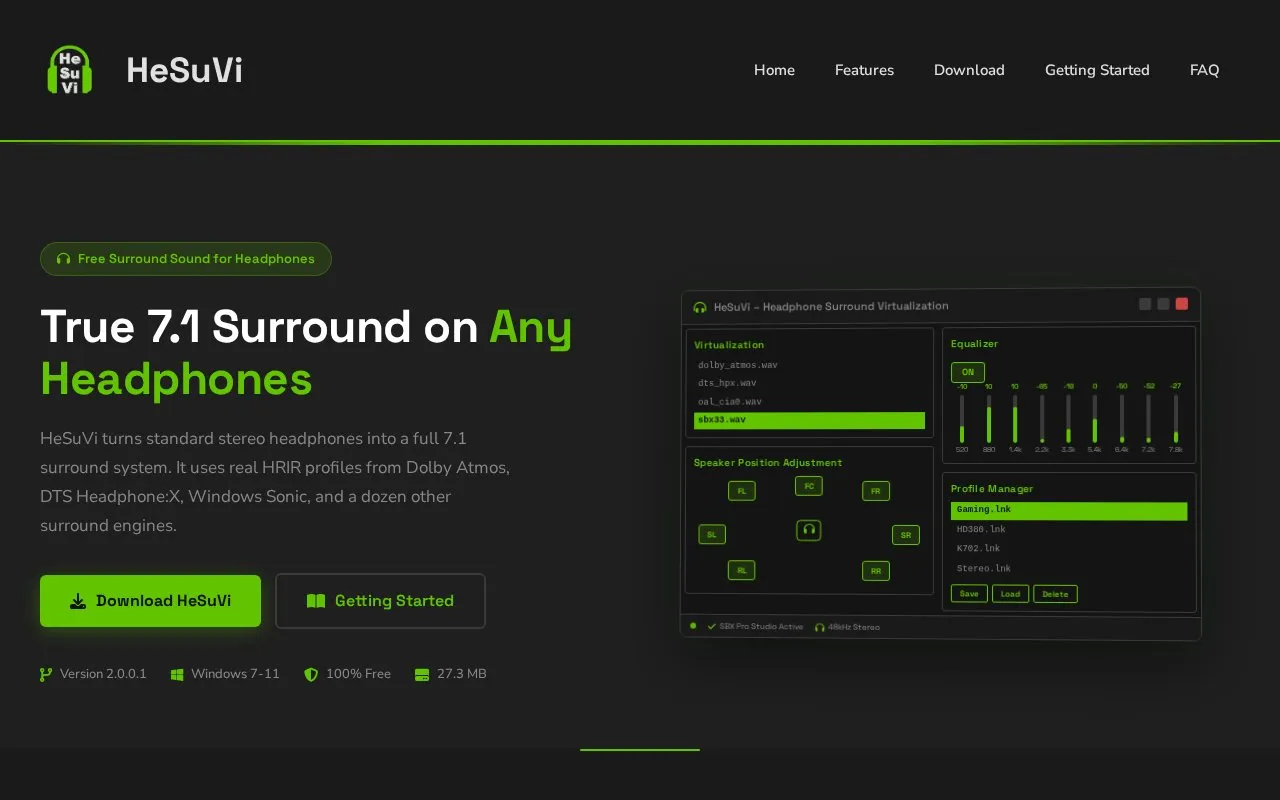The image size is (1280, 800).
Task: Click the headphone icon in the app window title bar
Action: pyautogui.click(x=700, y=307)
